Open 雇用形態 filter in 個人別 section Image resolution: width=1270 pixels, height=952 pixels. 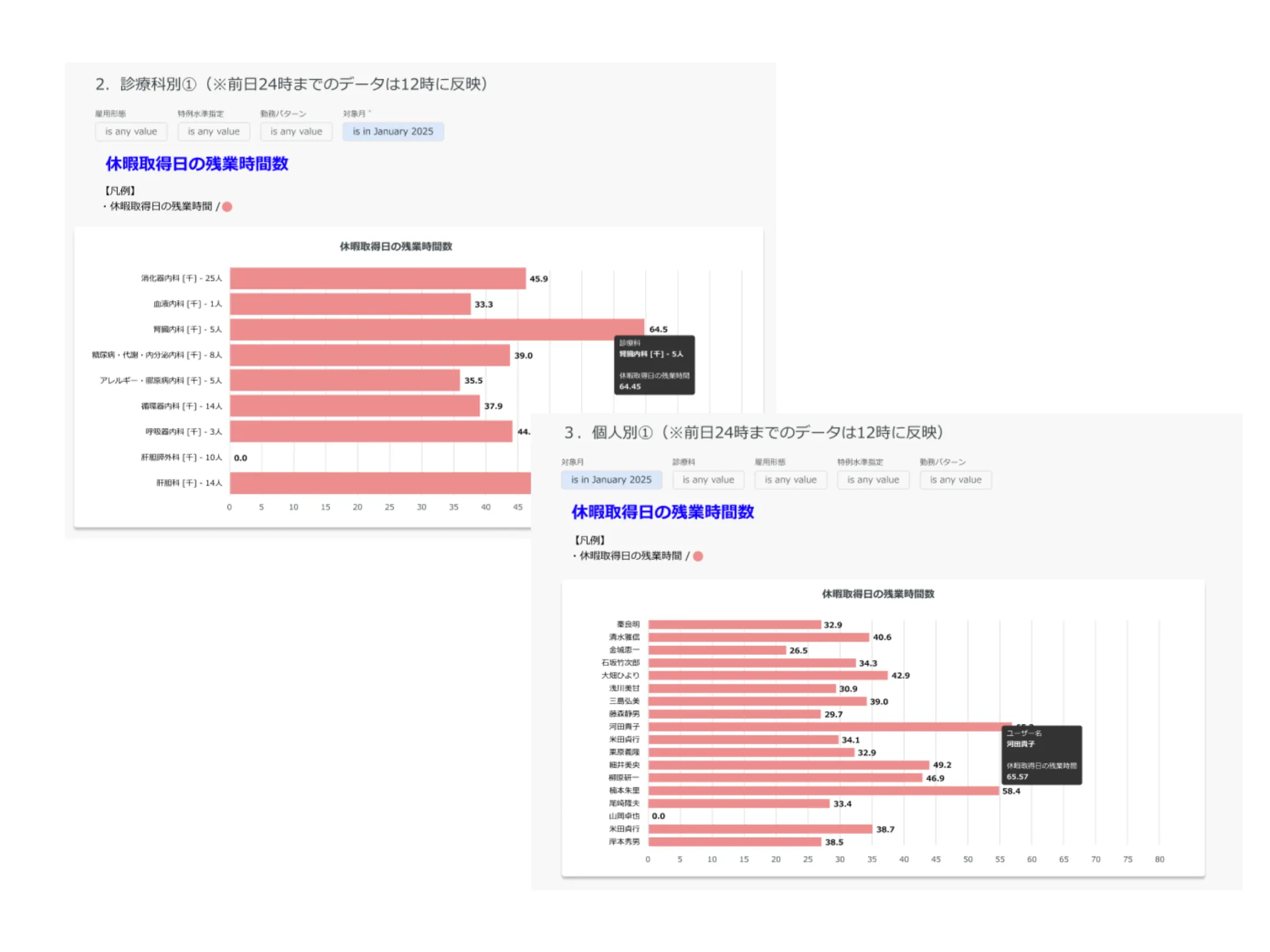(790, 480)
